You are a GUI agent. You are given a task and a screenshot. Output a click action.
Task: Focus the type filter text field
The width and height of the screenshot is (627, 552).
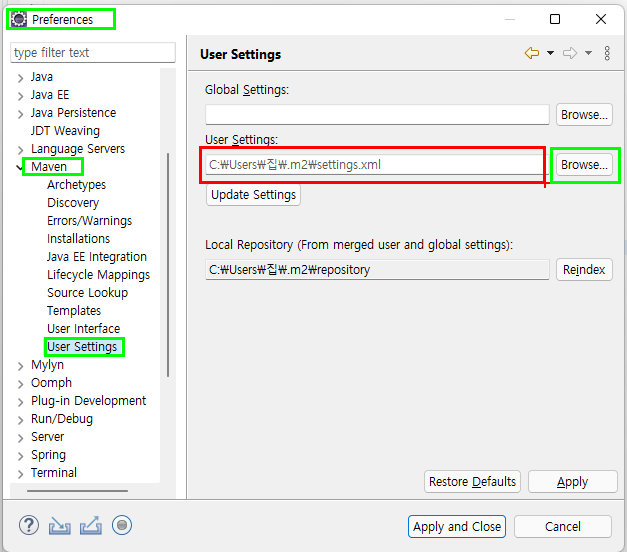(x=93, y=52)
